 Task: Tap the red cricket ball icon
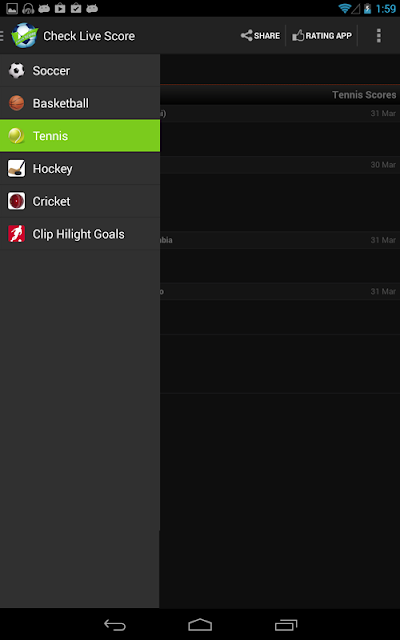(x=16, y=201)
